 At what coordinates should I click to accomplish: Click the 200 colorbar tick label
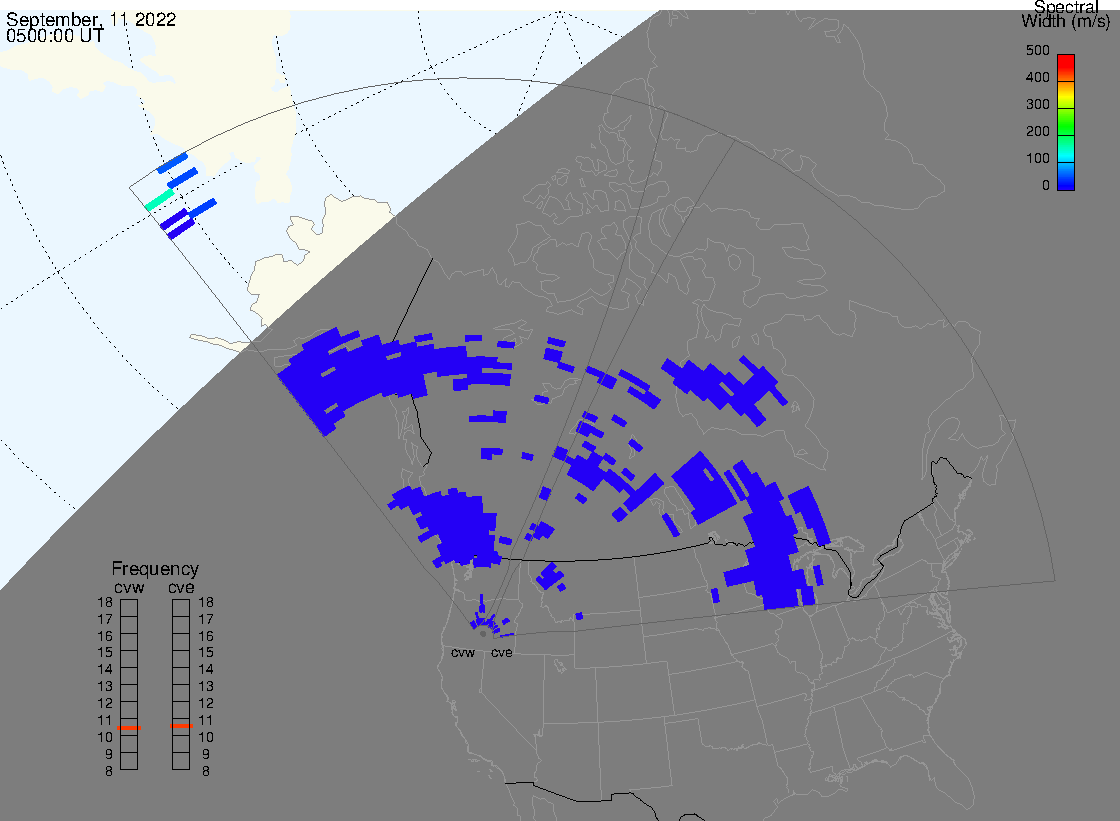[1037, 131]
